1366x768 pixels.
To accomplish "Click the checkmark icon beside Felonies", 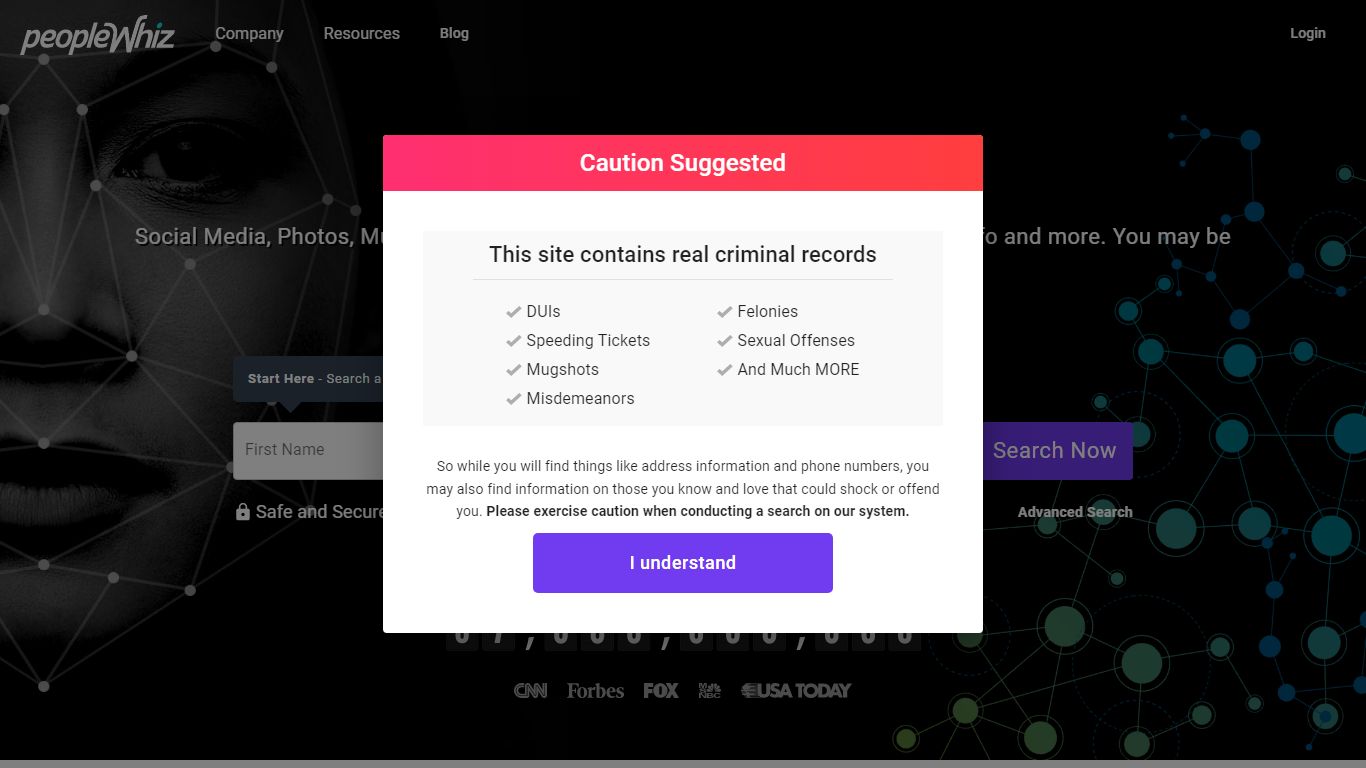I will [x=725, y=312].
